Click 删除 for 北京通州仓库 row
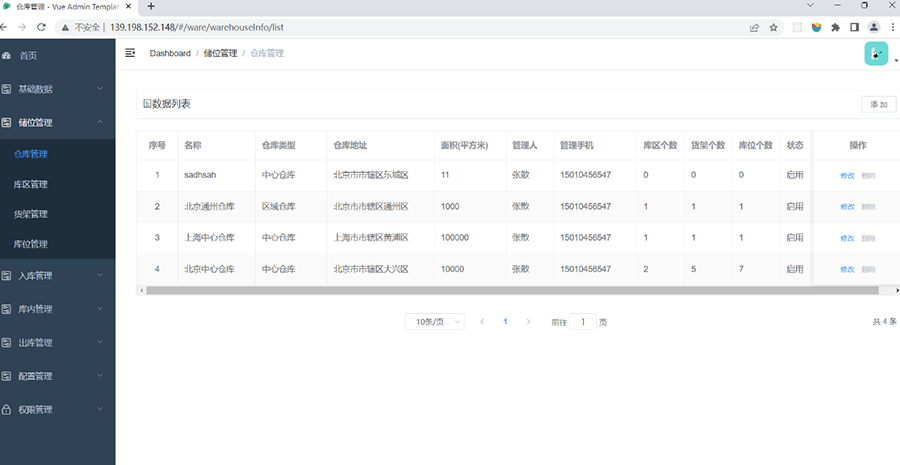This screenshot has height=465, width=900. (868, 207)
